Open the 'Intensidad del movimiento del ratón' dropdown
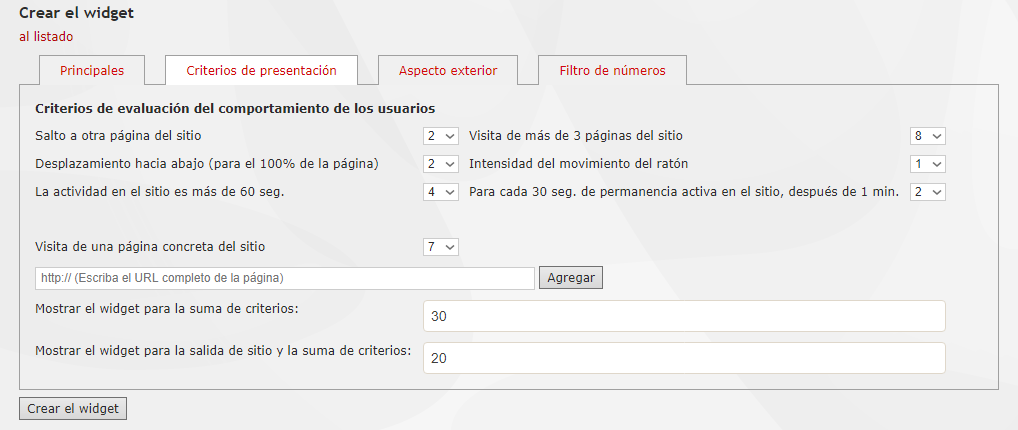Viewport: 1018px width, 430px height. (928, 164)
